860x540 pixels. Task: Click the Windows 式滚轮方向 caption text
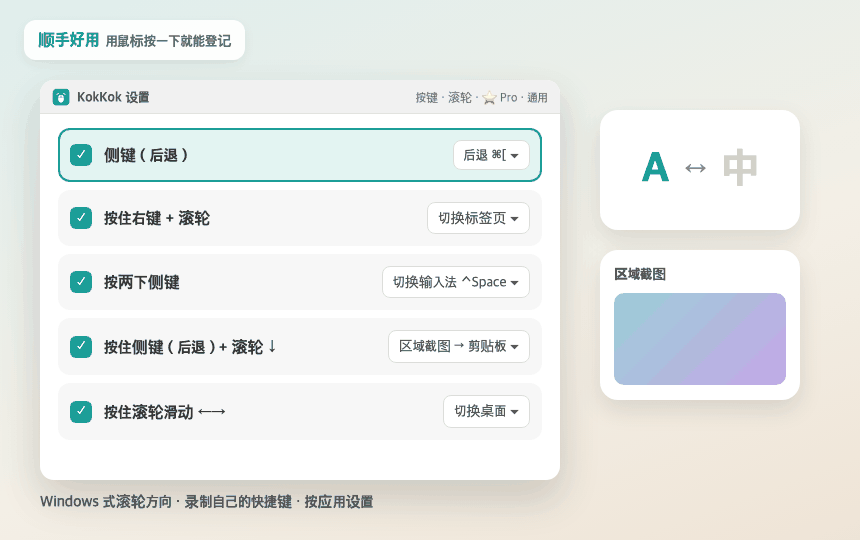click(106, 502)
